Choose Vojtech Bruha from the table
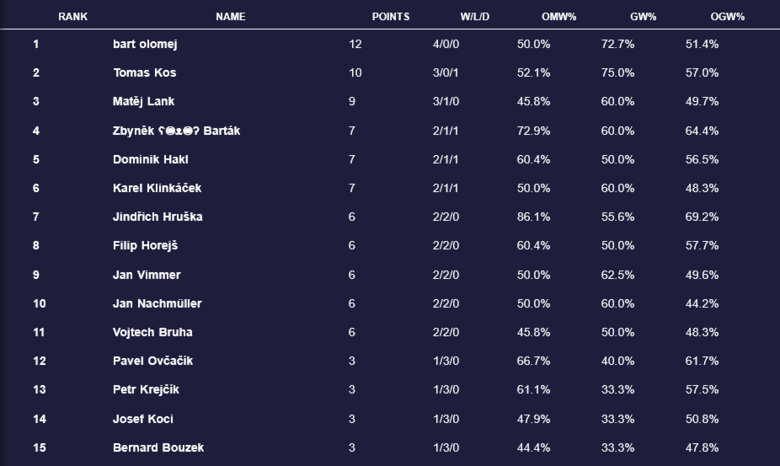Screen dimensions: 780x466 (x=153, y=332)
